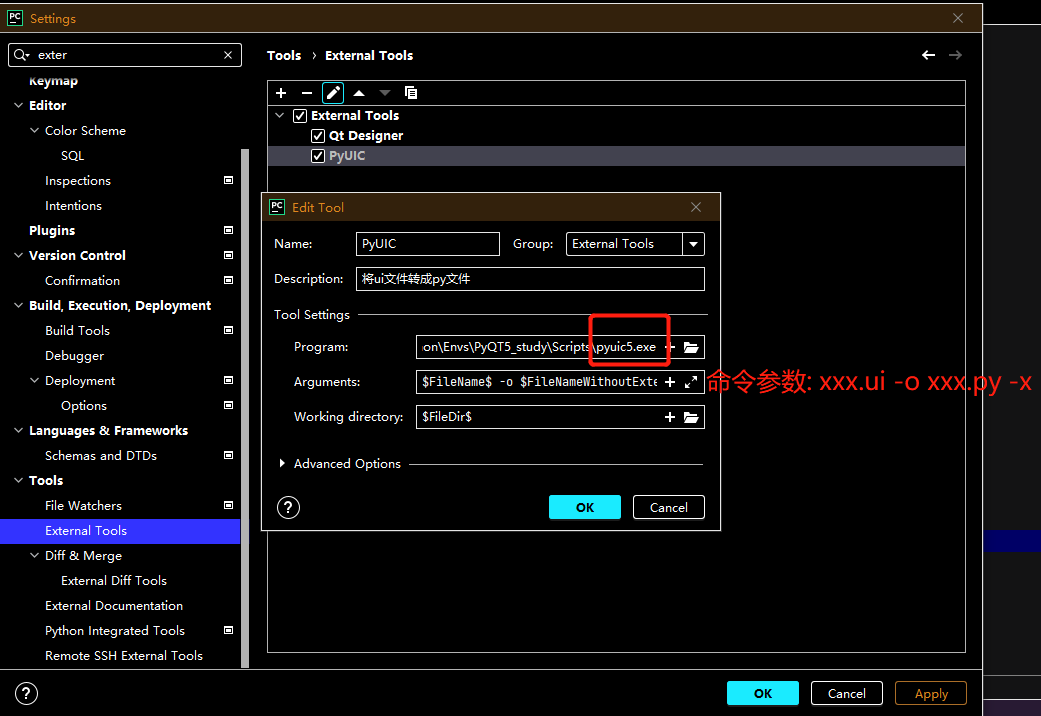
Task: Click the settings search box containing 'exter'
Action: click(125, 55)
